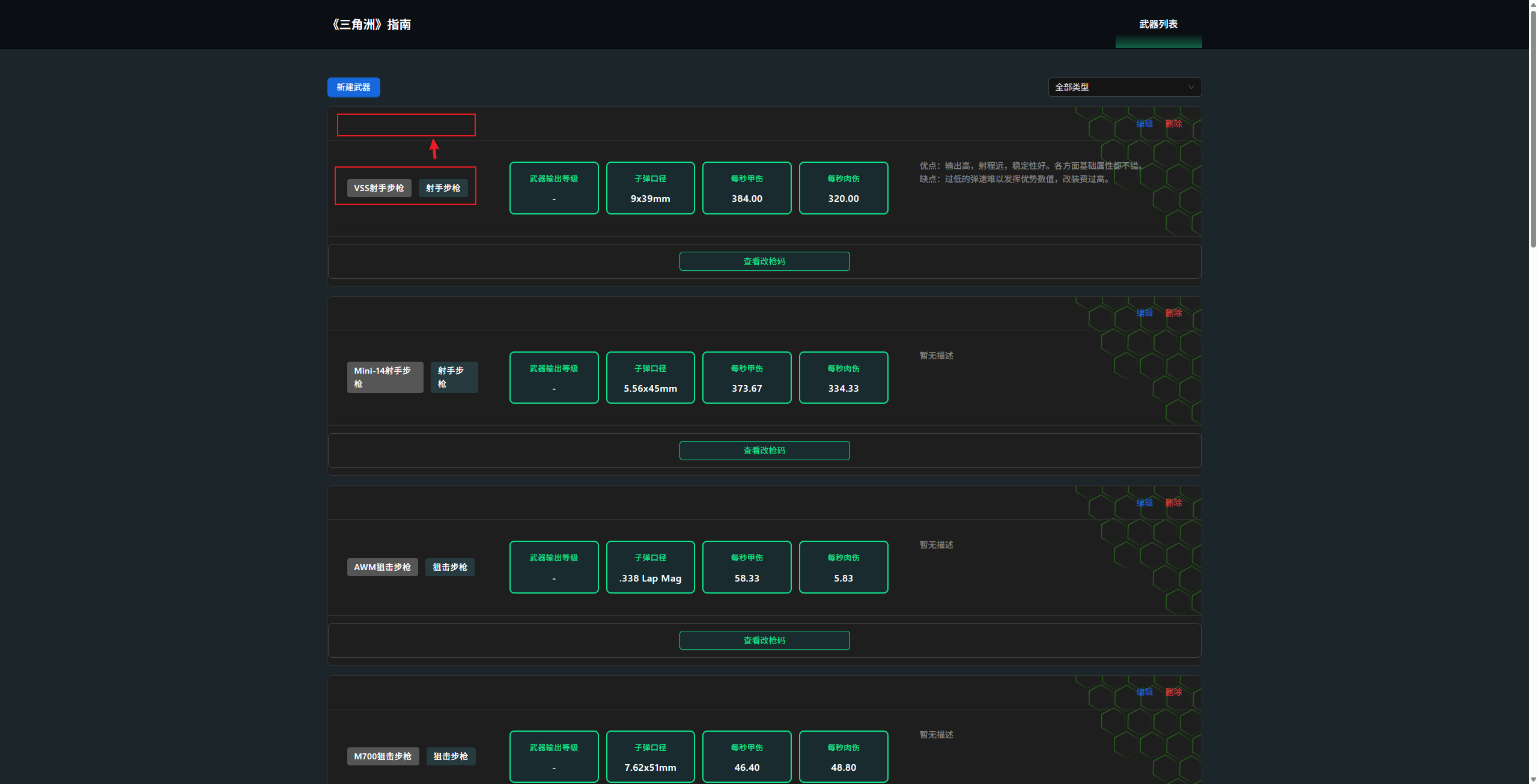The width and height of the screenshot is (1538, 784).
Task: Edit the M700狙击步枪 weapon card
Action: (x=1144, y=691)
